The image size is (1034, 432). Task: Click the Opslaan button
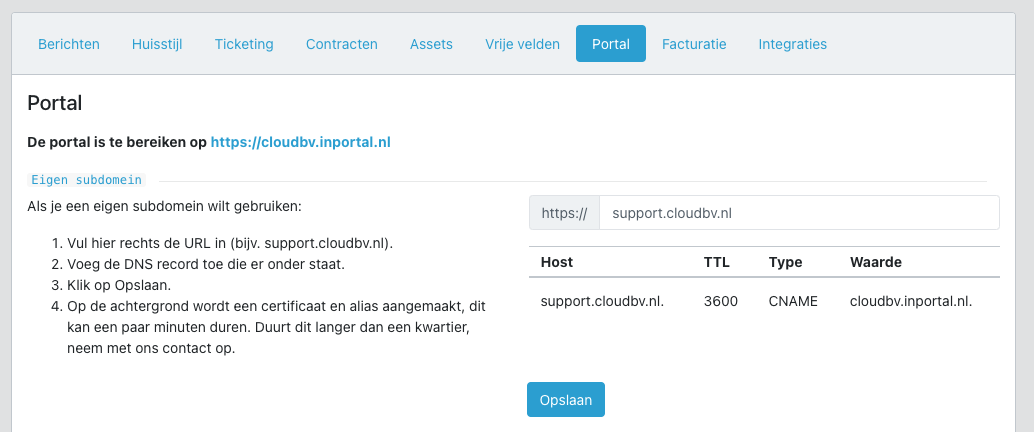pyautogui.click(x=566, y=400)
